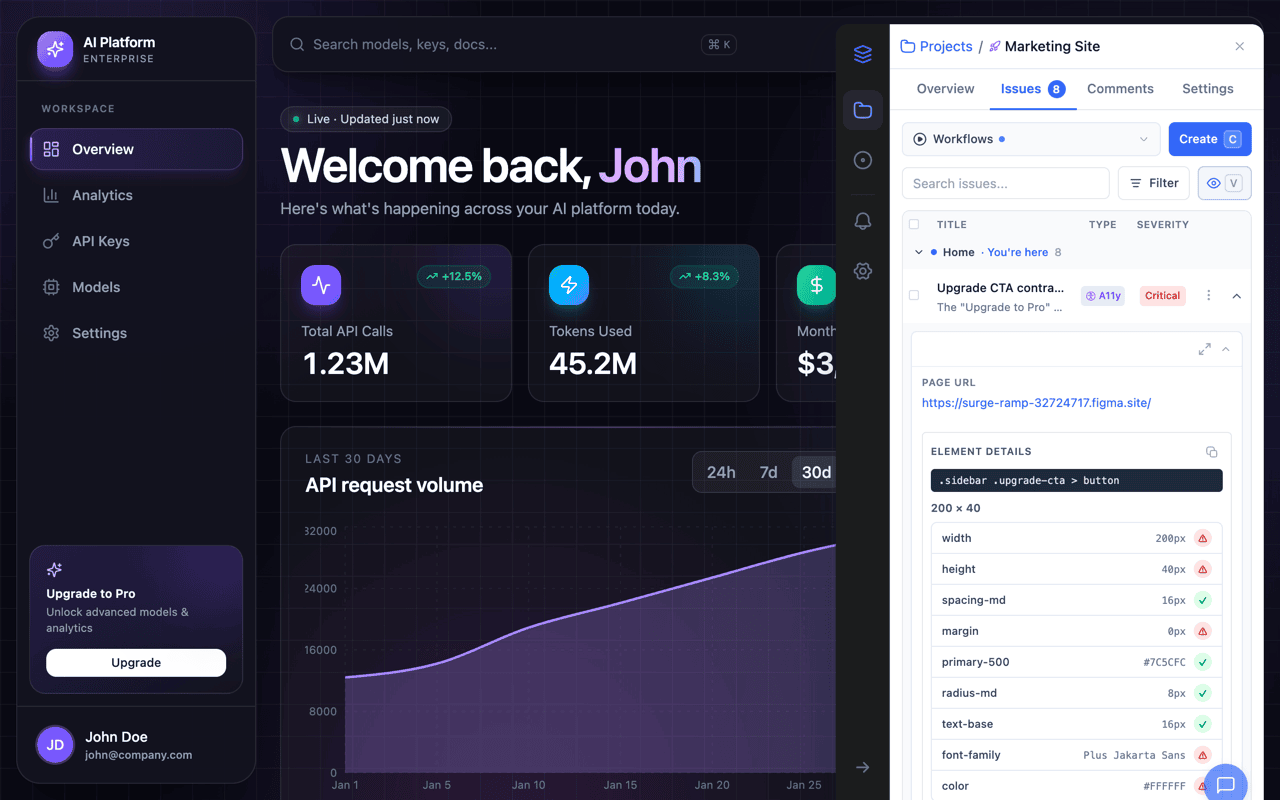1280x800 pixels.
Task: Click the JD user avatar
Action: coord(55,745)
